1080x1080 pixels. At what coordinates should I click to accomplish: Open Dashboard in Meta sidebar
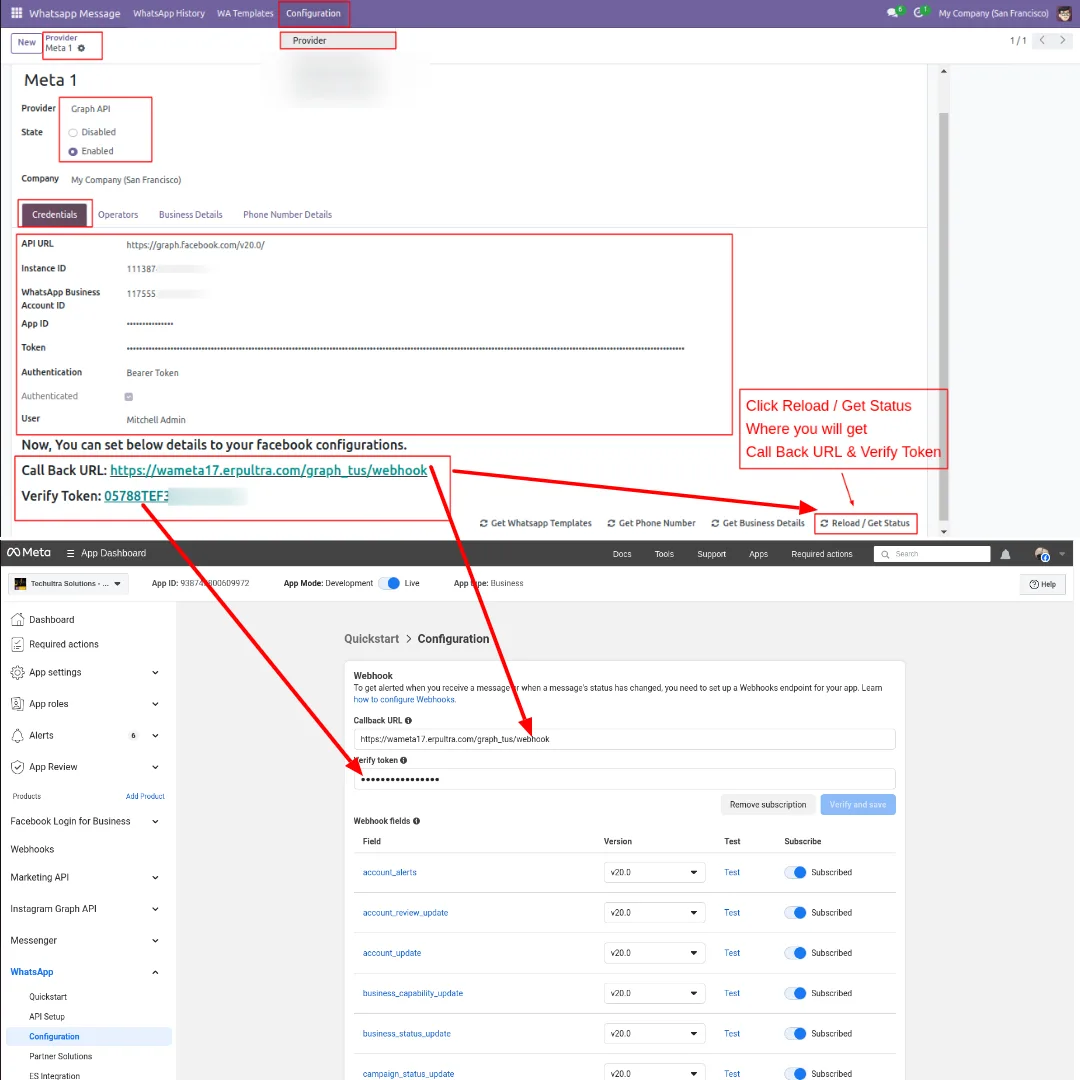pyautogui.click(x=51, y=620)
